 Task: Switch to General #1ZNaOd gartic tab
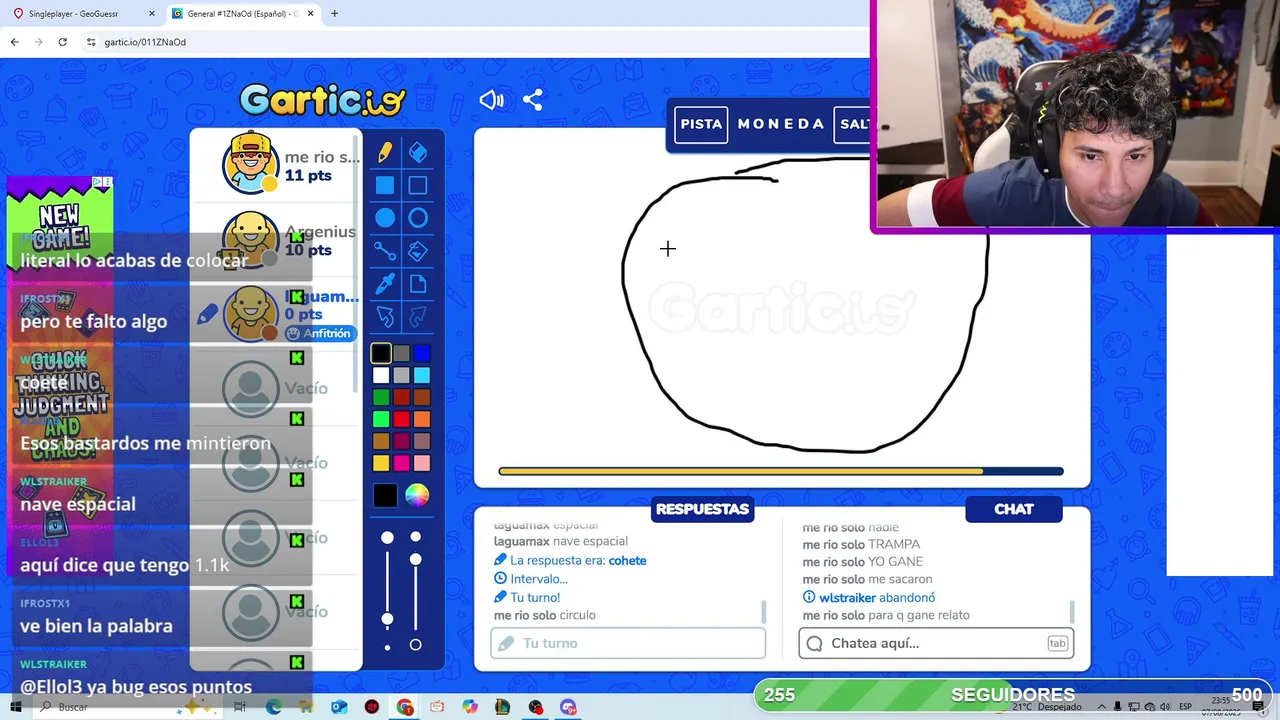coord(242,14)
